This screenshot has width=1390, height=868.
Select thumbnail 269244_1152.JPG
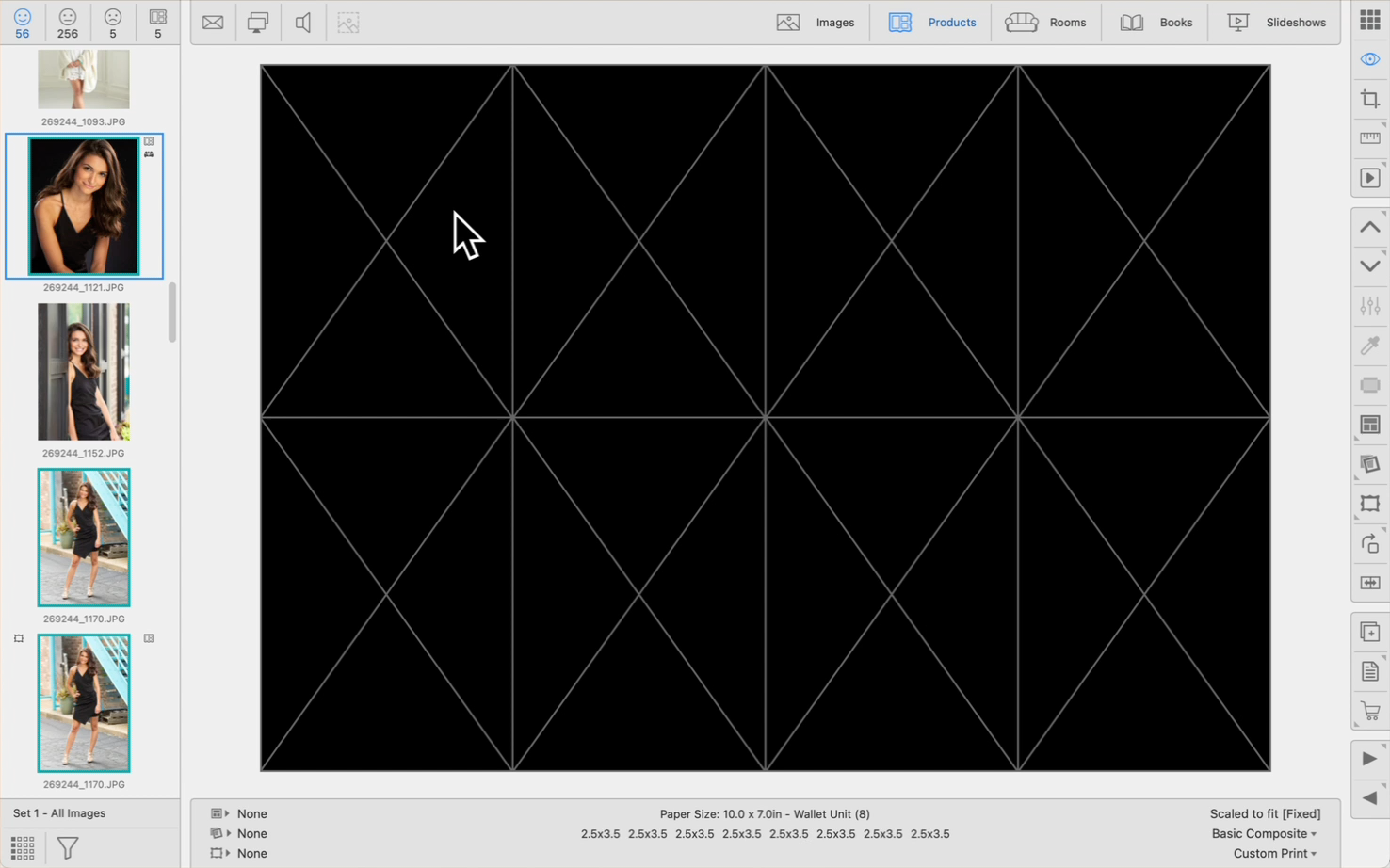84,372
